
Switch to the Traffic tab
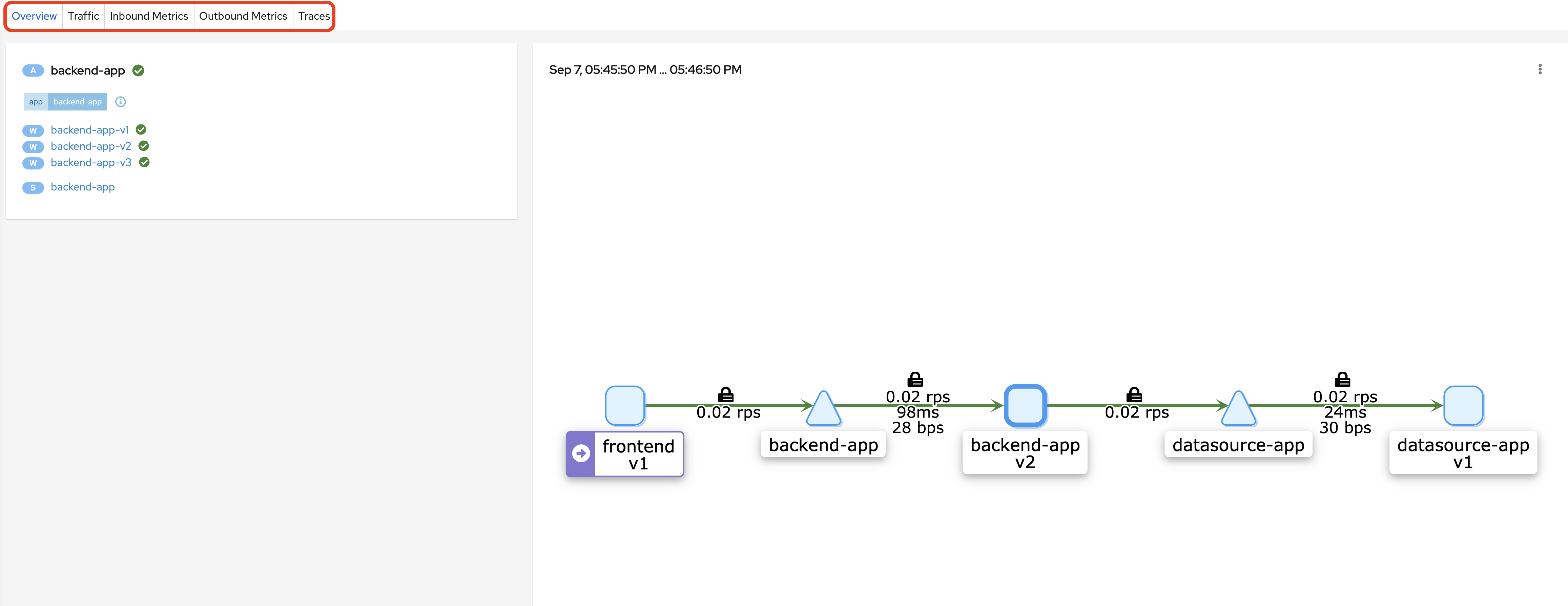[83, 16]
